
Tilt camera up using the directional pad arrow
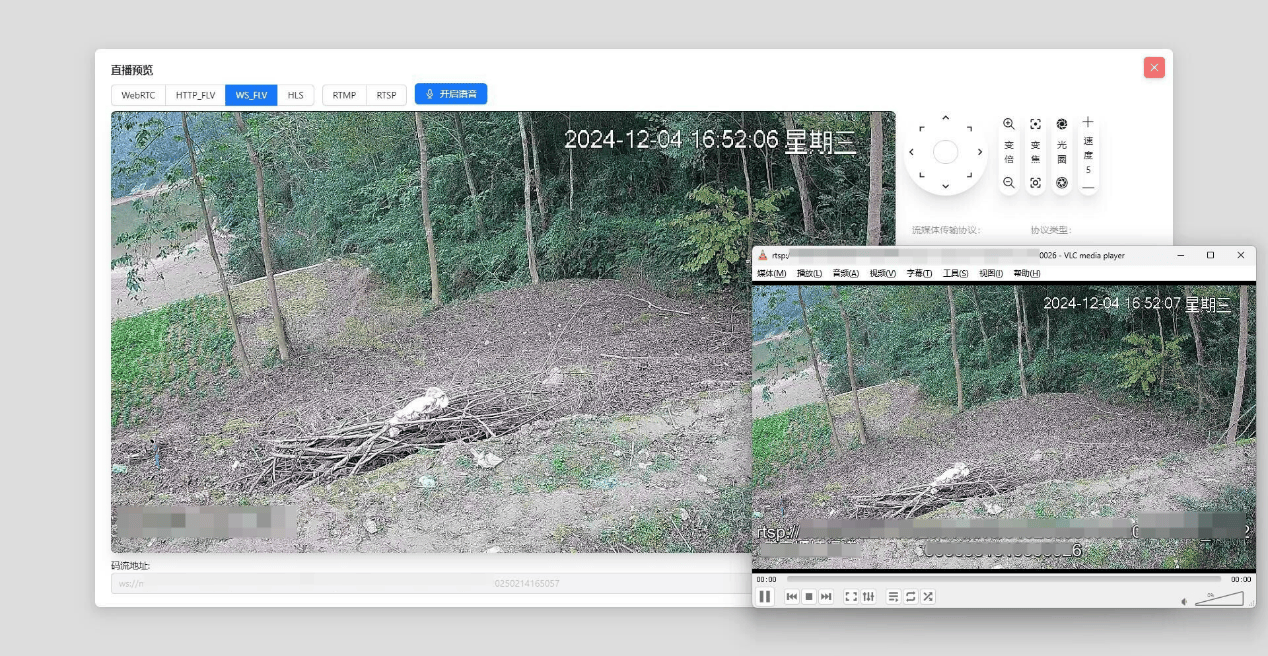coord(945,118)
